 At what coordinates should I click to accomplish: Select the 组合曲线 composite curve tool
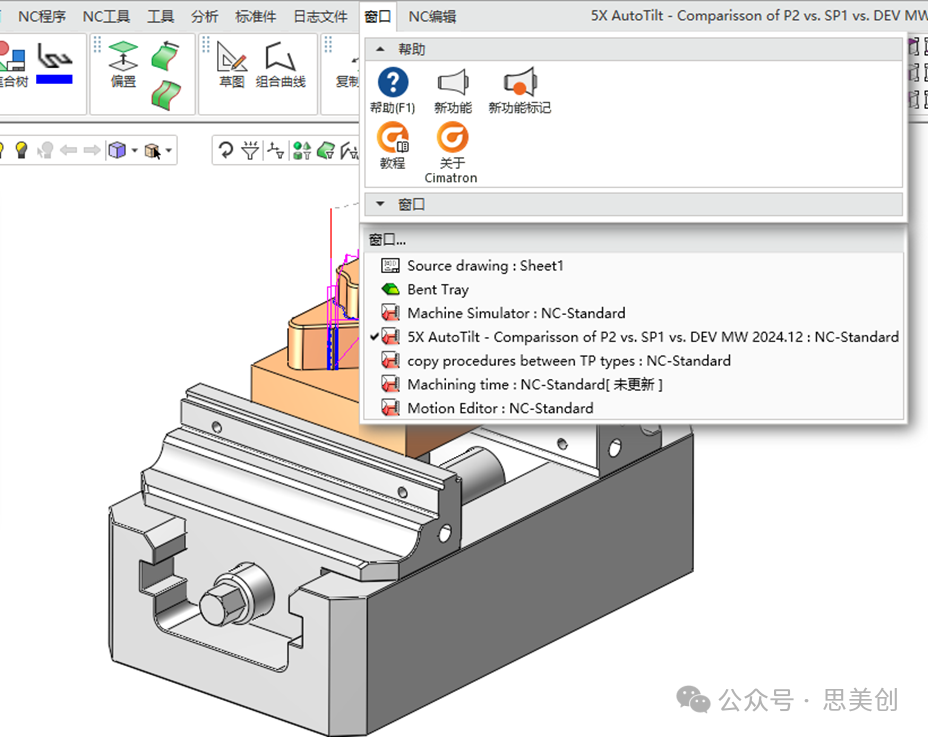tap(281, 65)
